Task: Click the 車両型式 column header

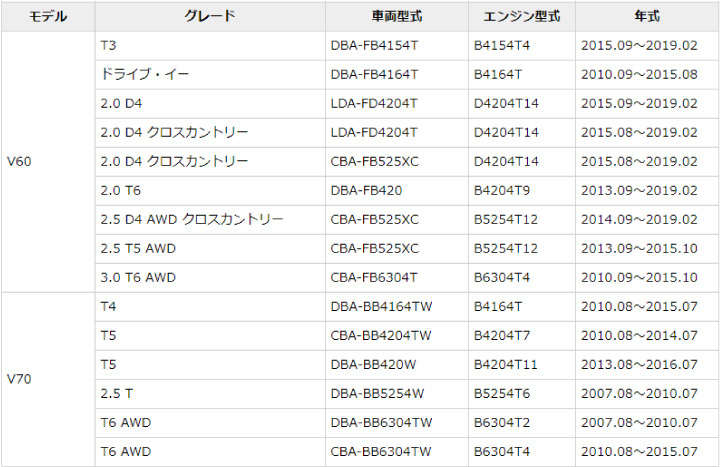Action: [x=396, y=17]
